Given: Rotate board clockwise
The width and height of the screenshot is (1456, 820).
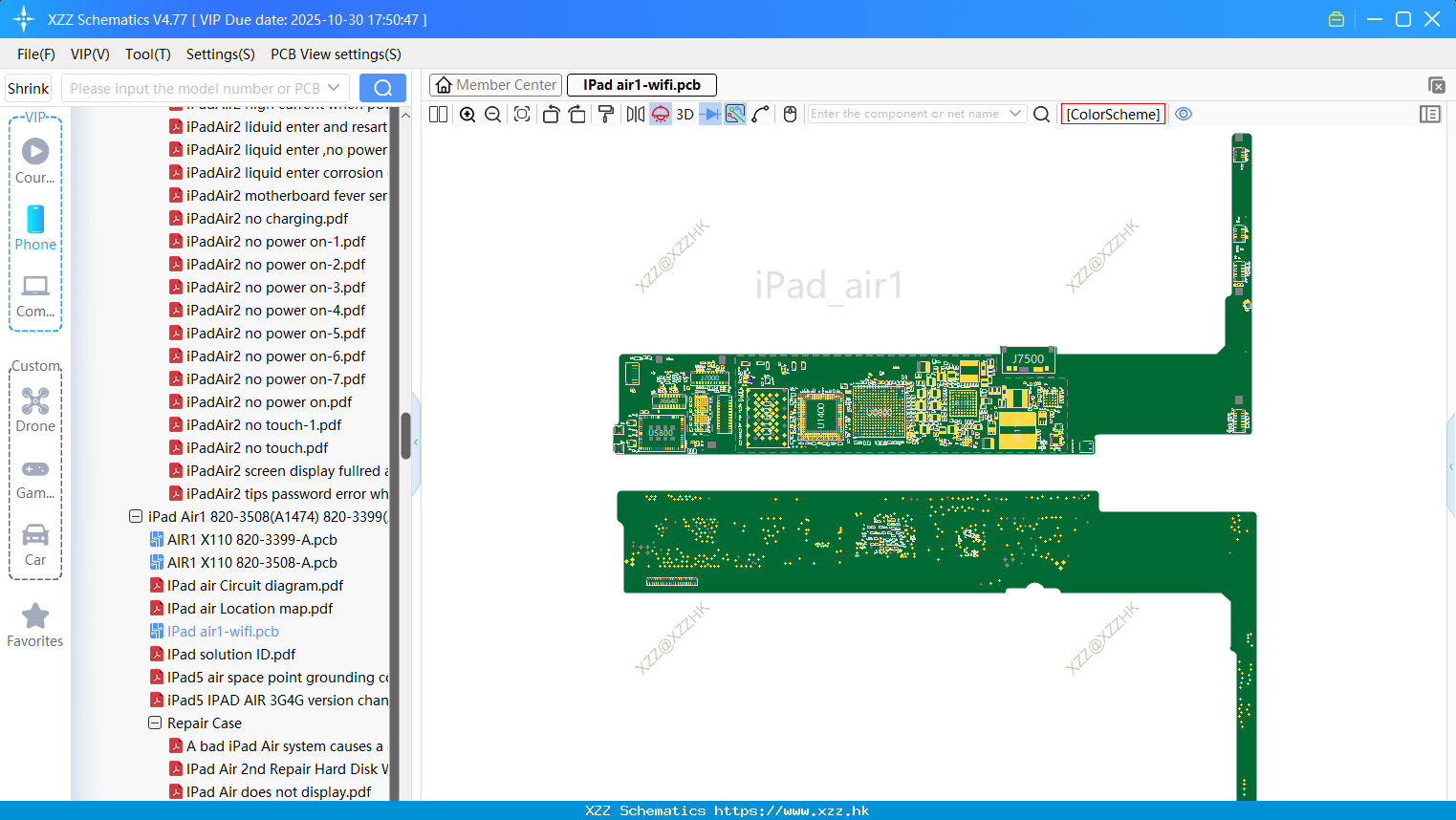Looking at the screenshot, I should tap(577, 114).
